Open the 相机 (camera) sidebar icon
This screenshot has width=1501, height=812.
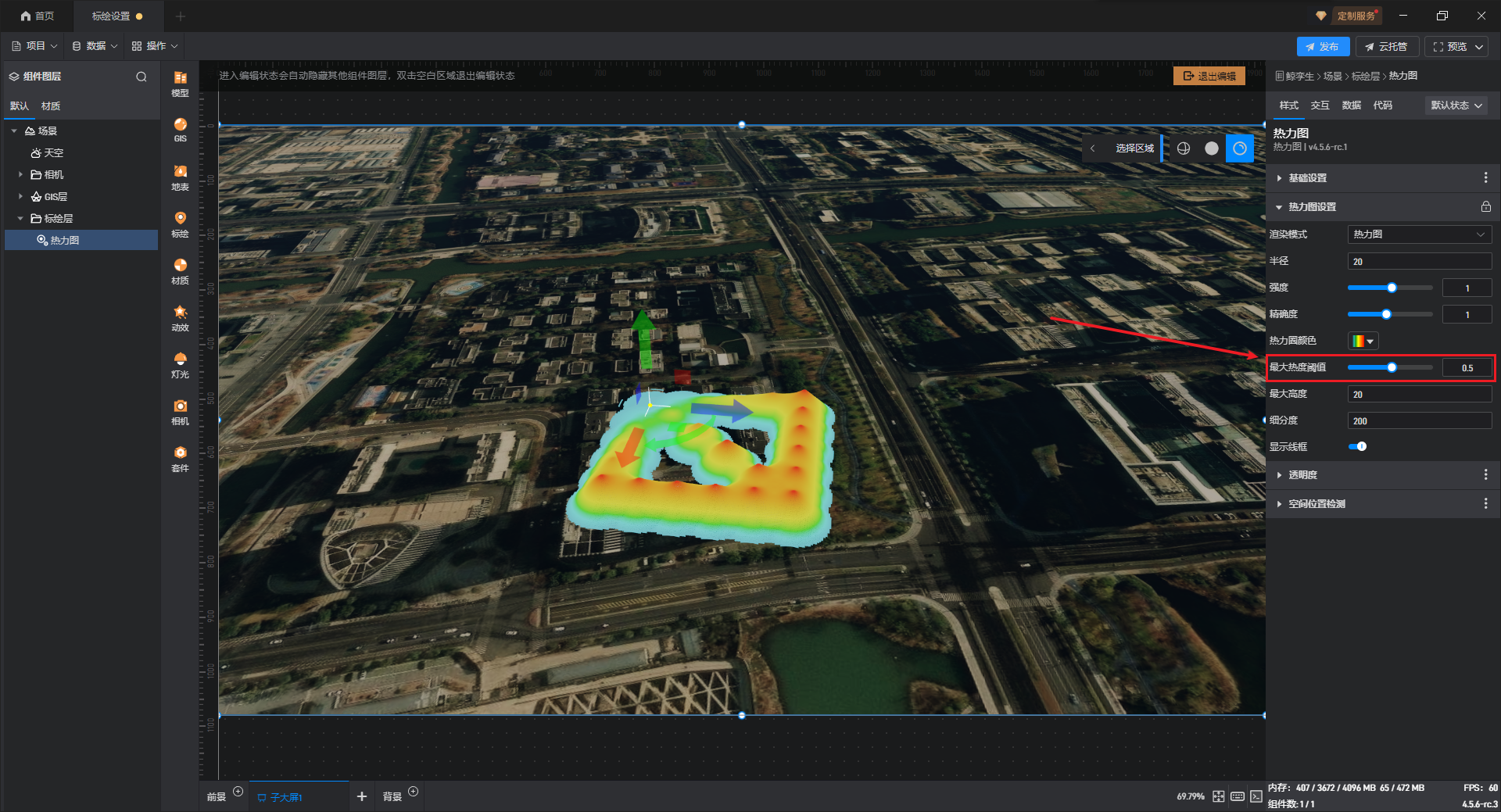[x=180, y=412]
